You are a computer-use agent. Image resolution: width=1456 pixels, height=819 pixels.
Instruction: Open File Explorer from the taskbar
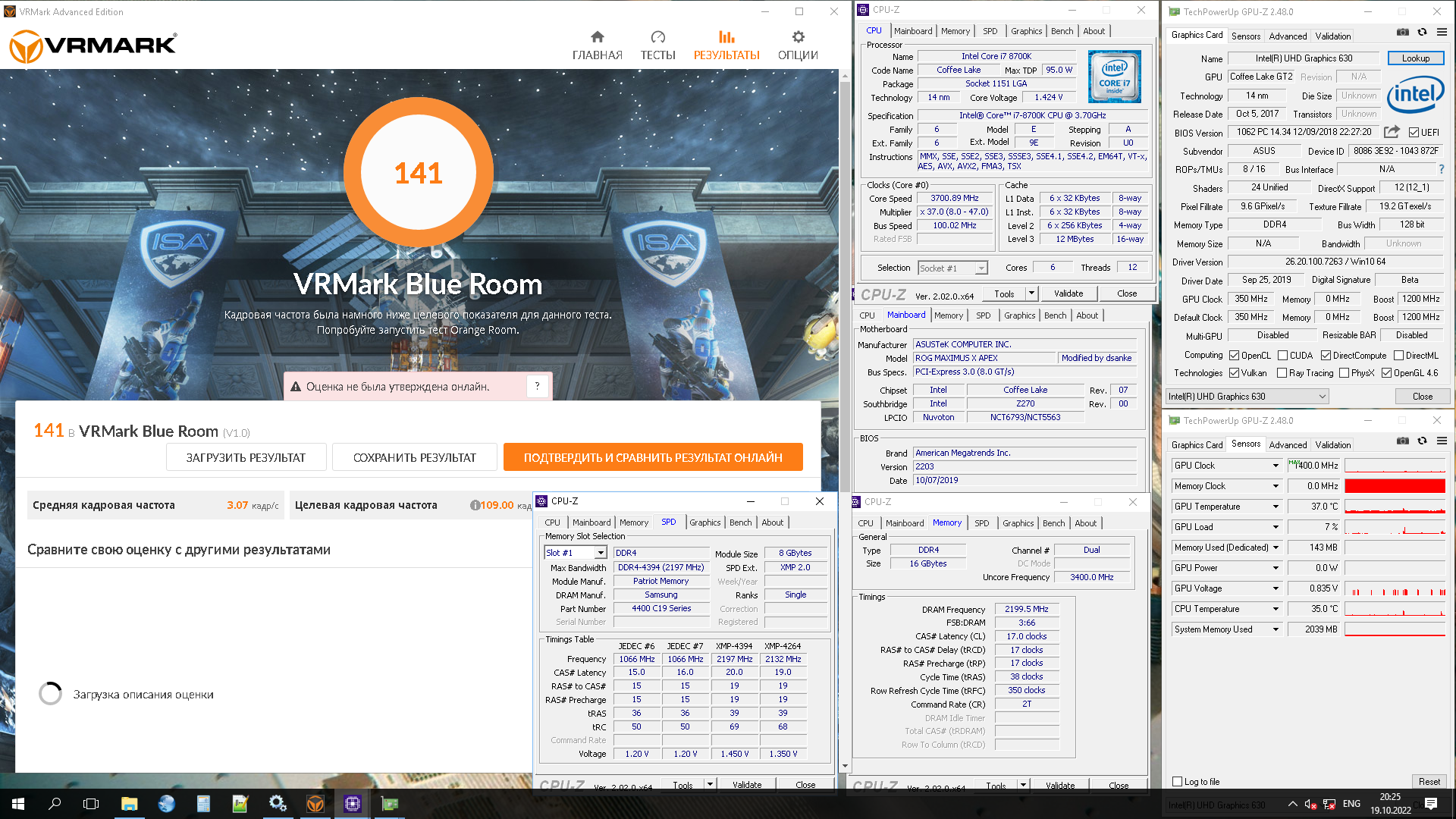coord(129,804)
